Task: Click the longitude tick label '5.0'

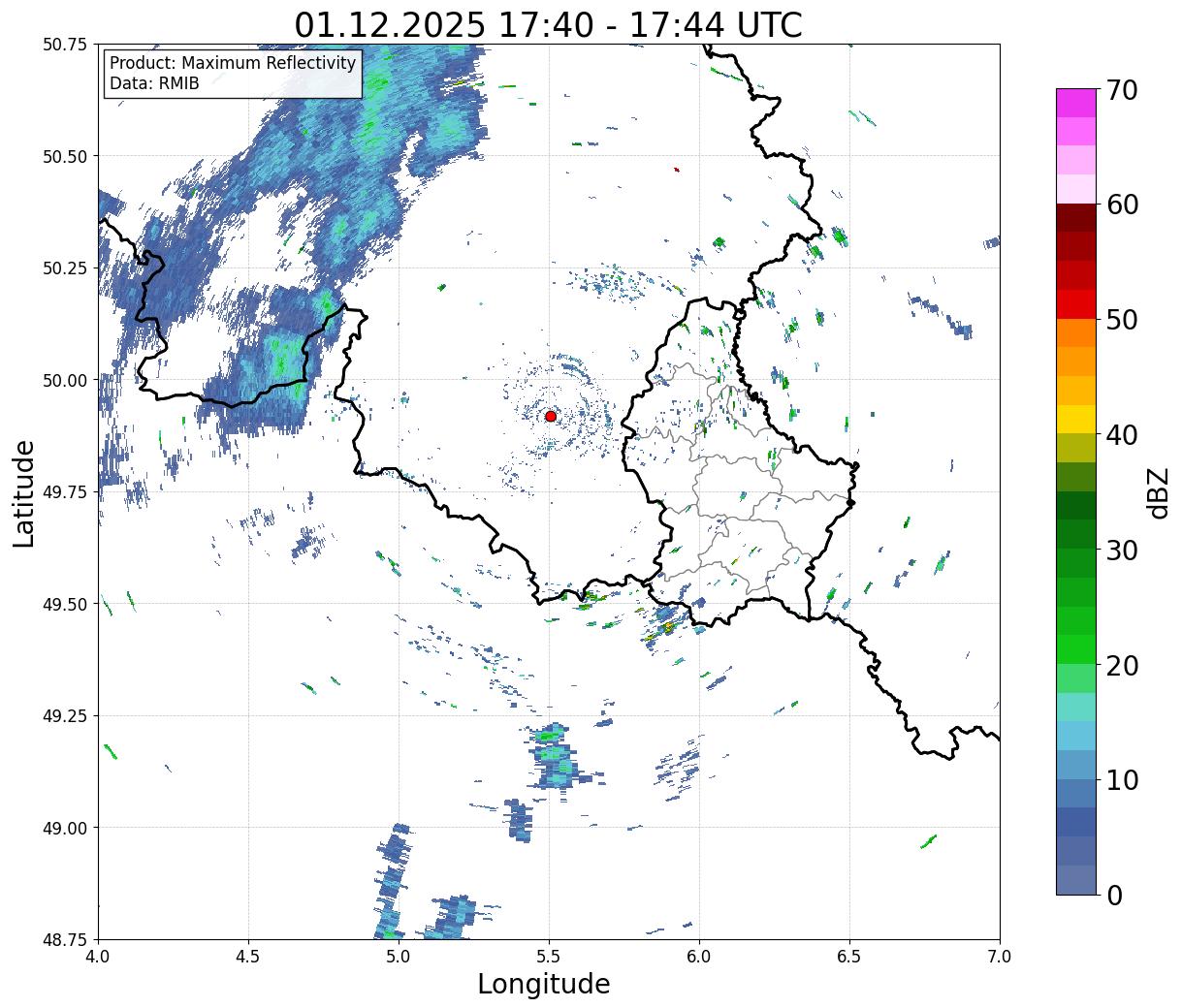Action: [399, 957]
